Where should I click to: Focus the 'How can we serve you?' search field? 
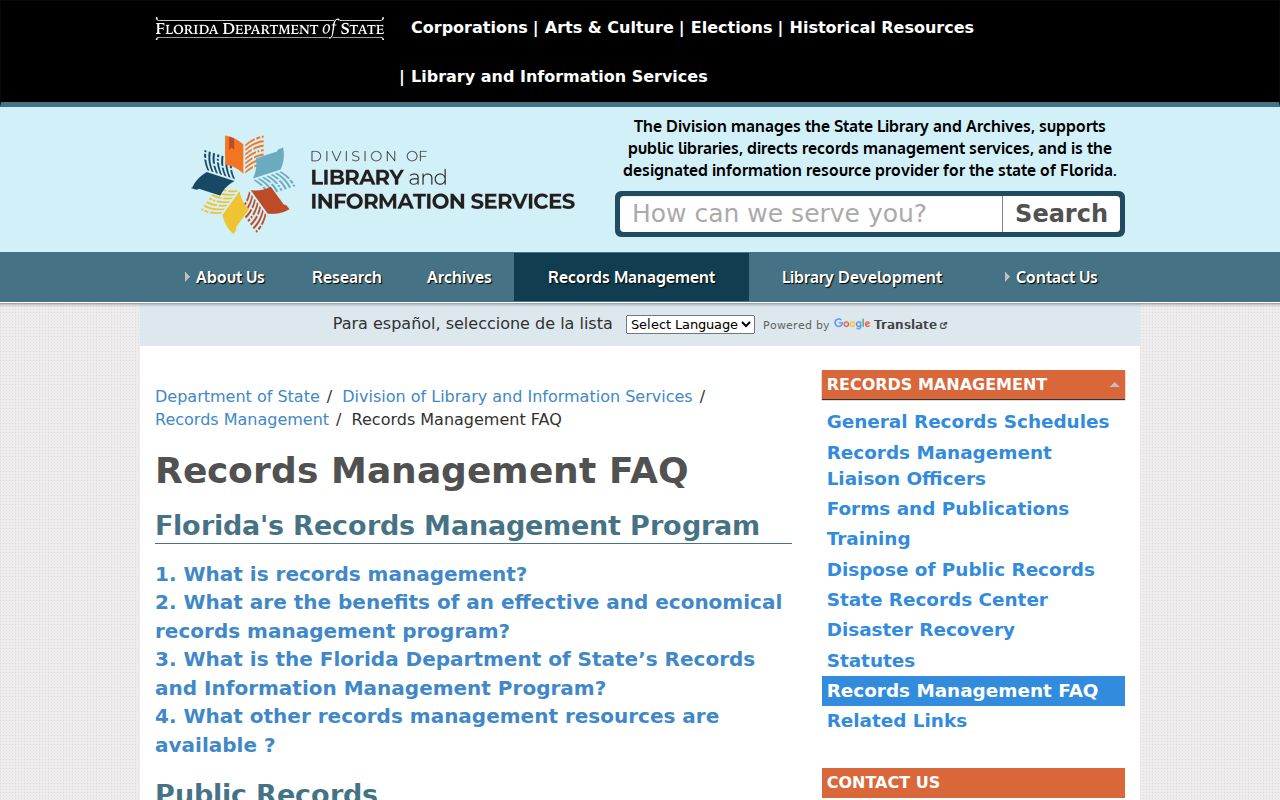point(811,214)
